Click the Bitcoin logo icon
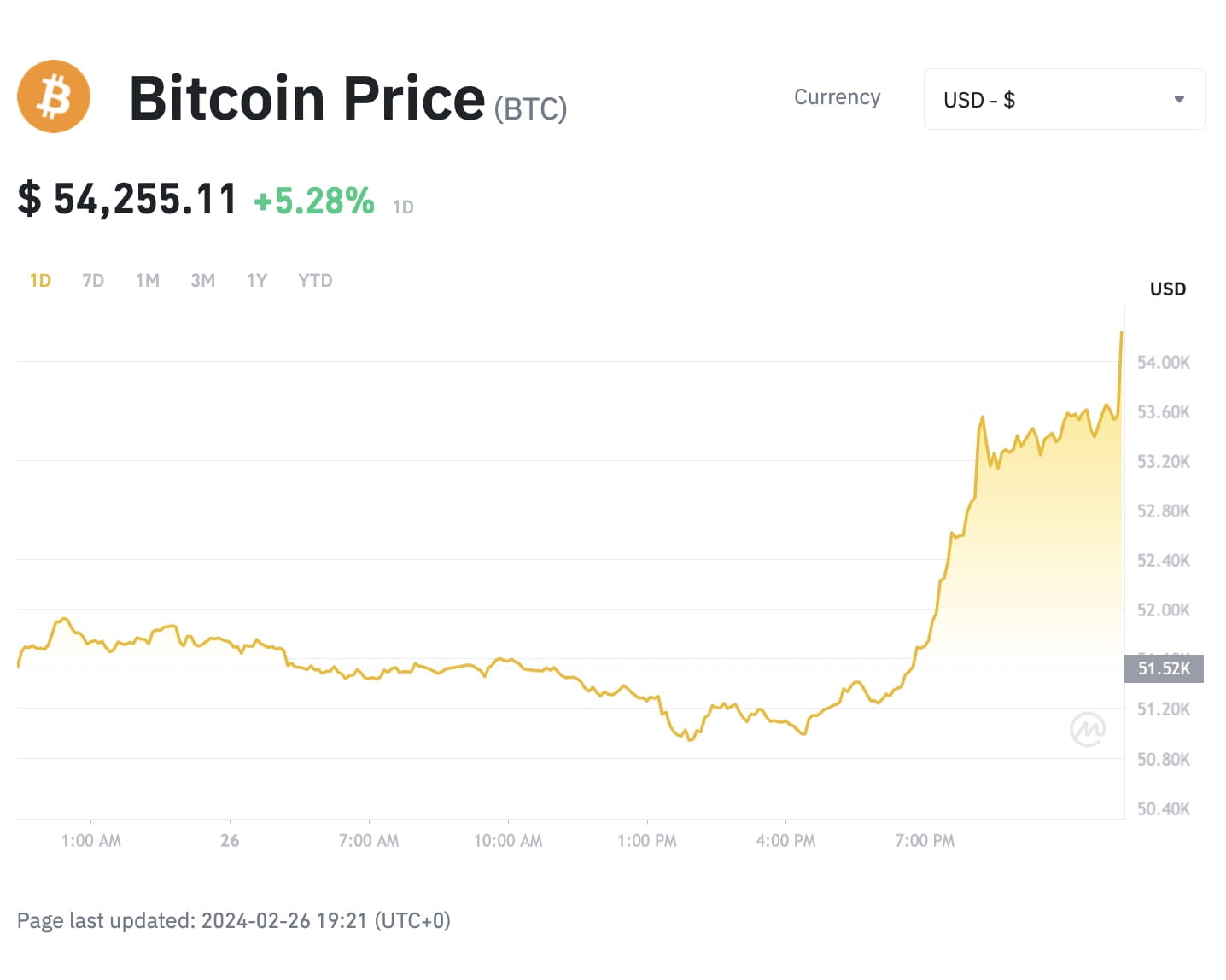 (x=53, y=96)
